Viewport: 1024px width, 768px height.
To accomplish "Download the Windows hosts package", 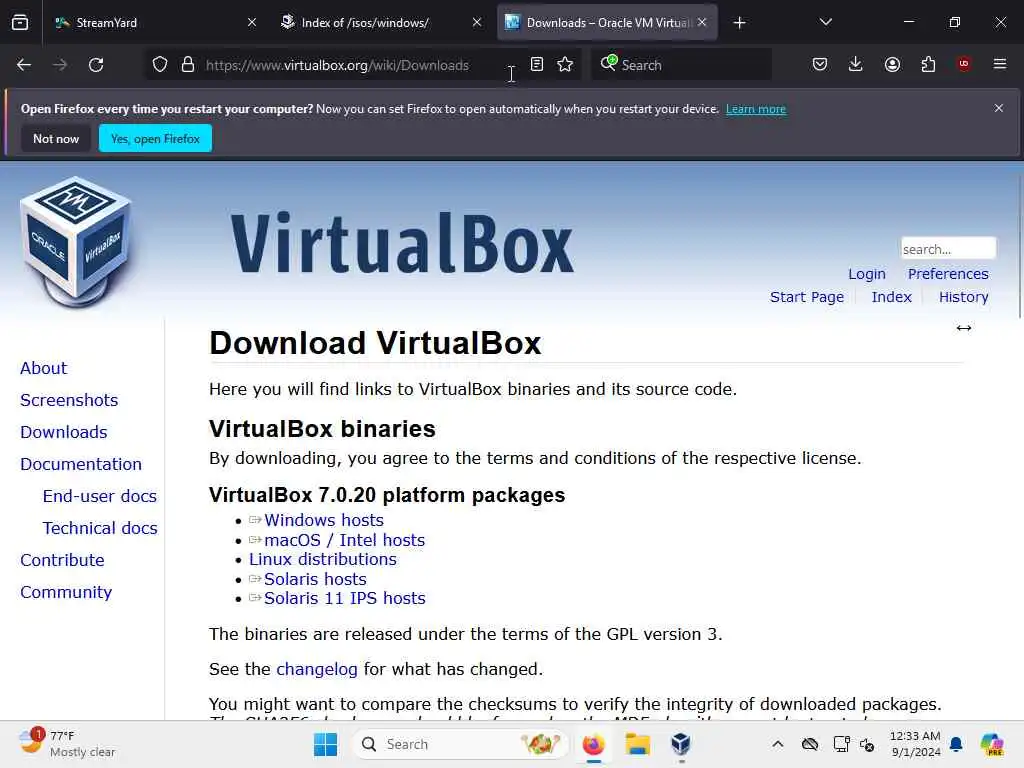I will (x=323, y=520).
